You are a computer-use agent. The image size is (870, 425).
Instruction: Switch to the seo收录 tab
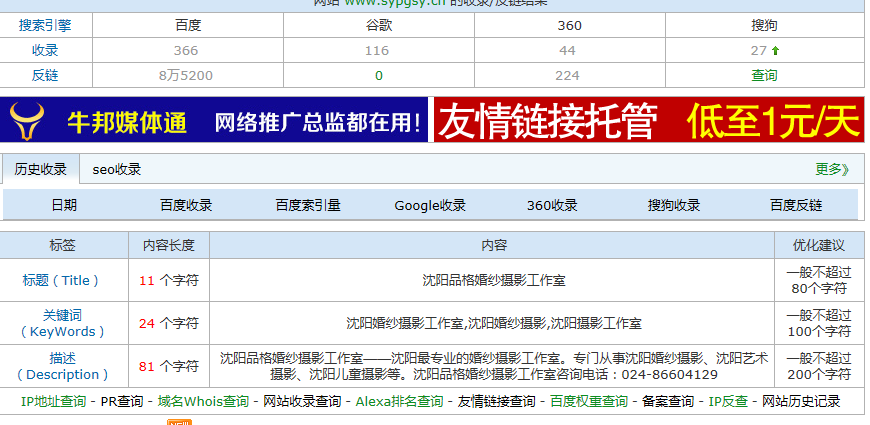[117, 169]
